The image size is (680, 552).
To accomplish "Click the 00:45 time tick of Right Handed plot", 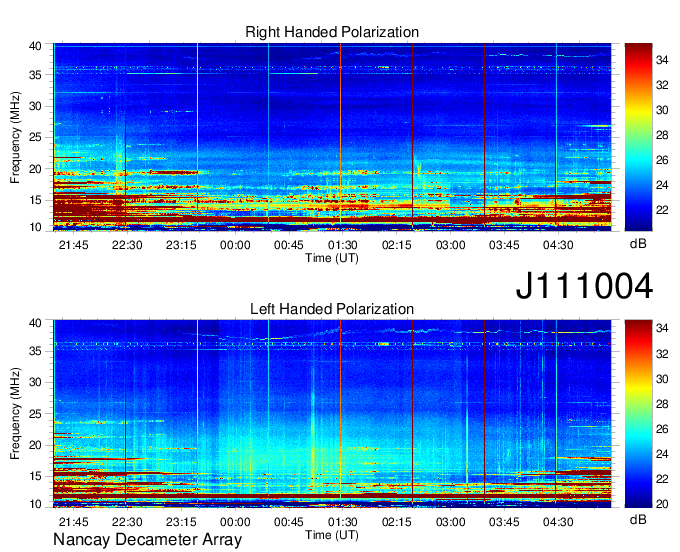I will pos(289,245).
